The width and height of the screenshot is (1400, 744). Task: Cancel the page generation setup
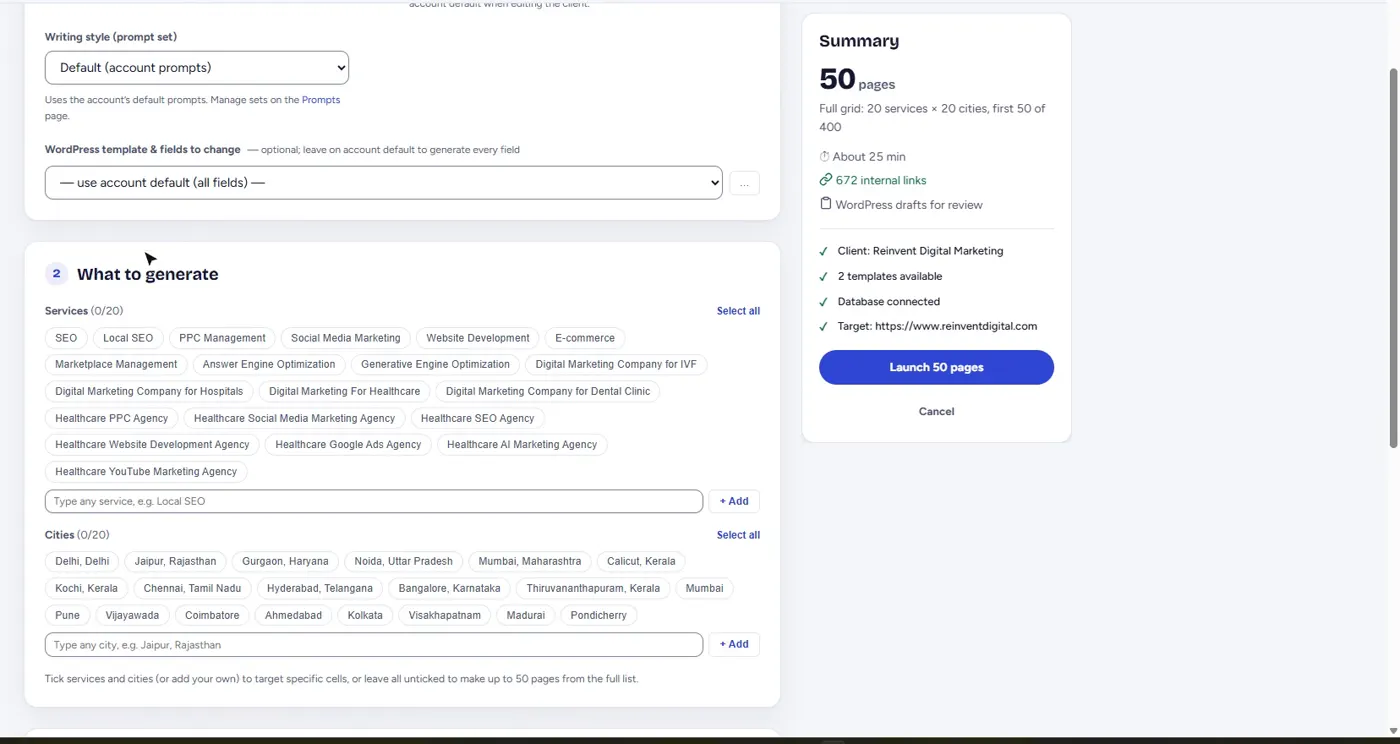pos(936,412)
